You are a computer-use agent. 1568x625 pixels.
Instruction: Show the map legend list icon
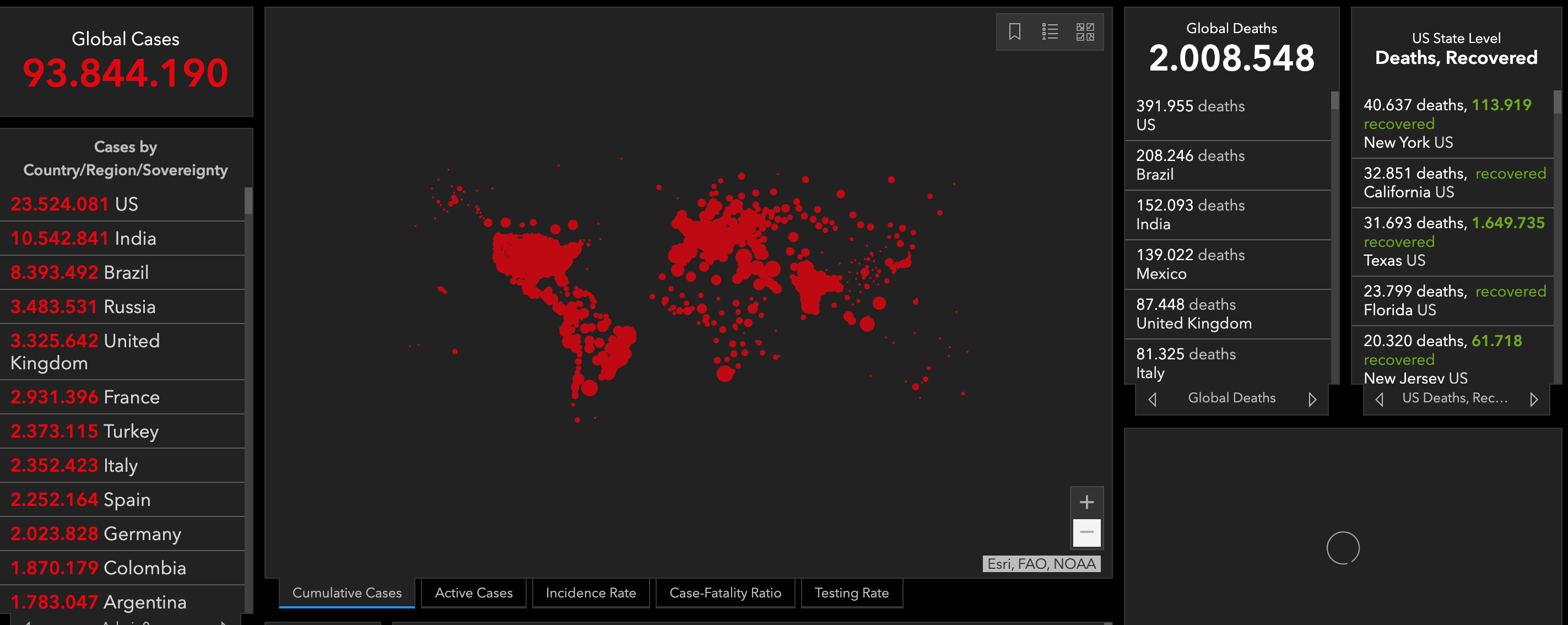click(1050, 31)
